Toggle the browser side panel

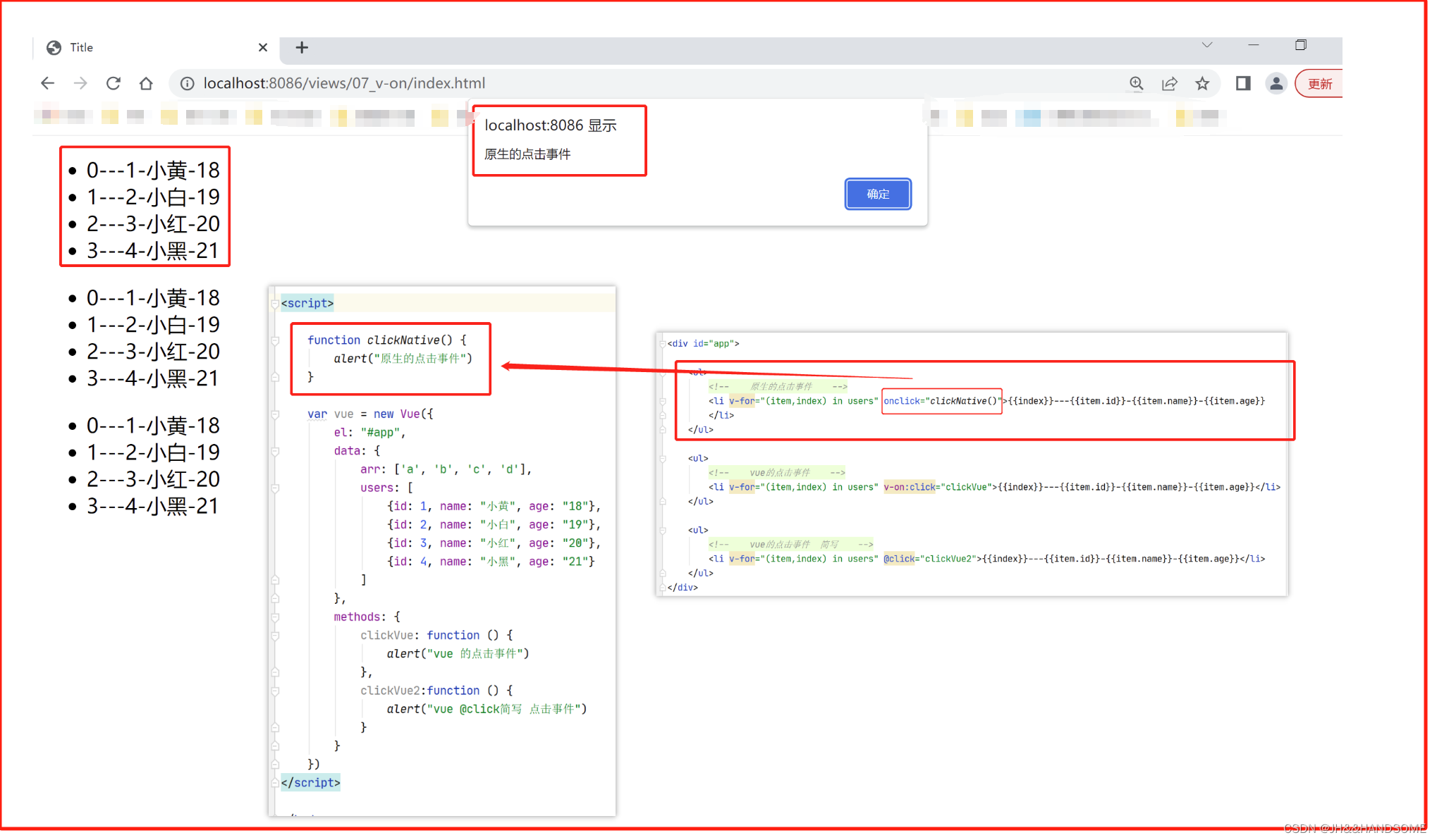pyautogui.click(x=1242, y=83)
